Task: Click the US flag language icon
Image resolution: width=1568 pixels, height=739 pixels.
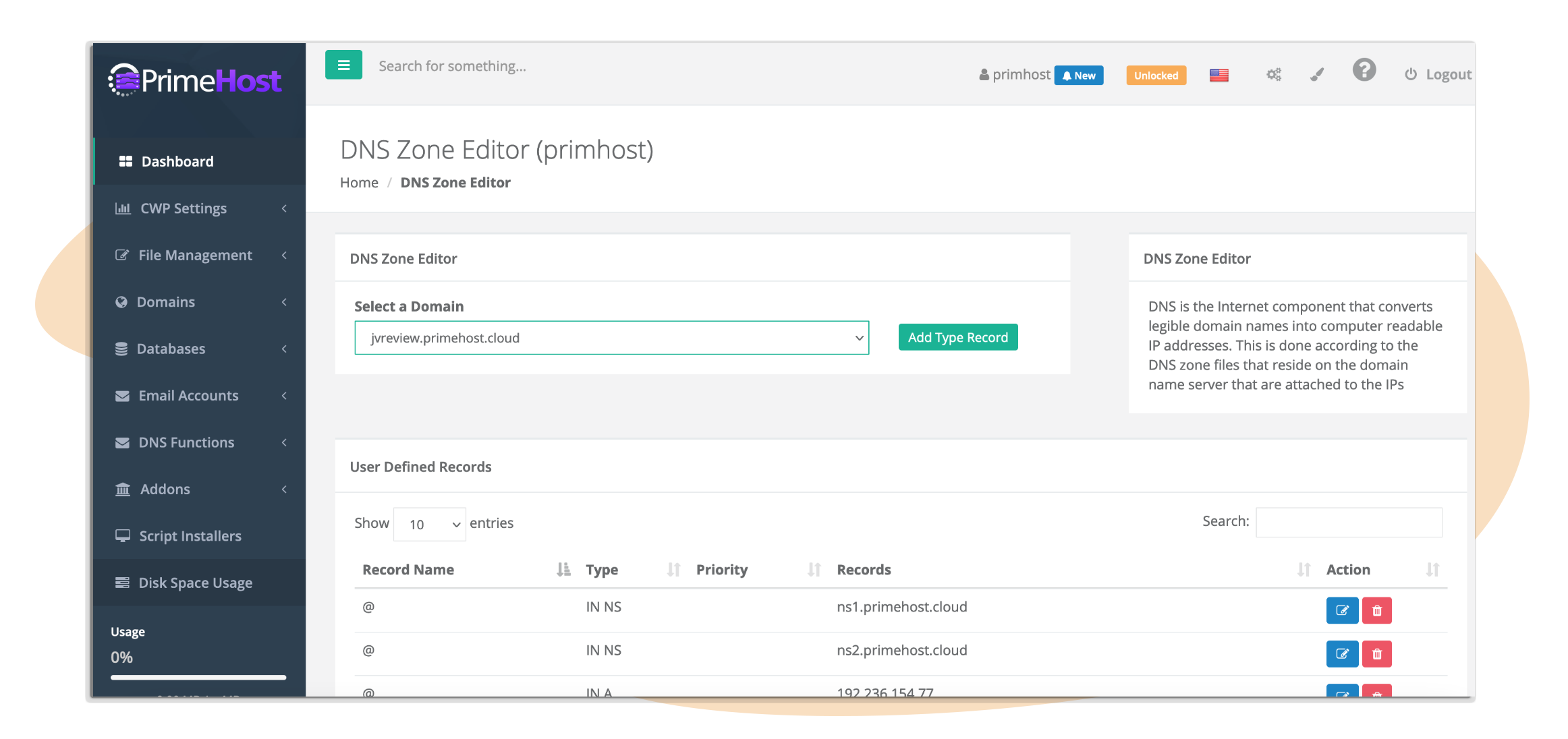Action: click(1219, 75)
